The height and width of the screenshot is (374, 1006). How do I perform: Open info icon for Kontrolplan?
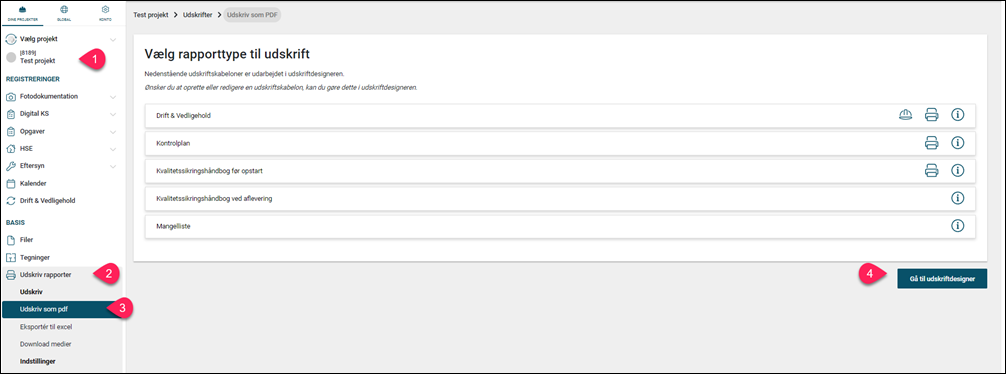958,142
